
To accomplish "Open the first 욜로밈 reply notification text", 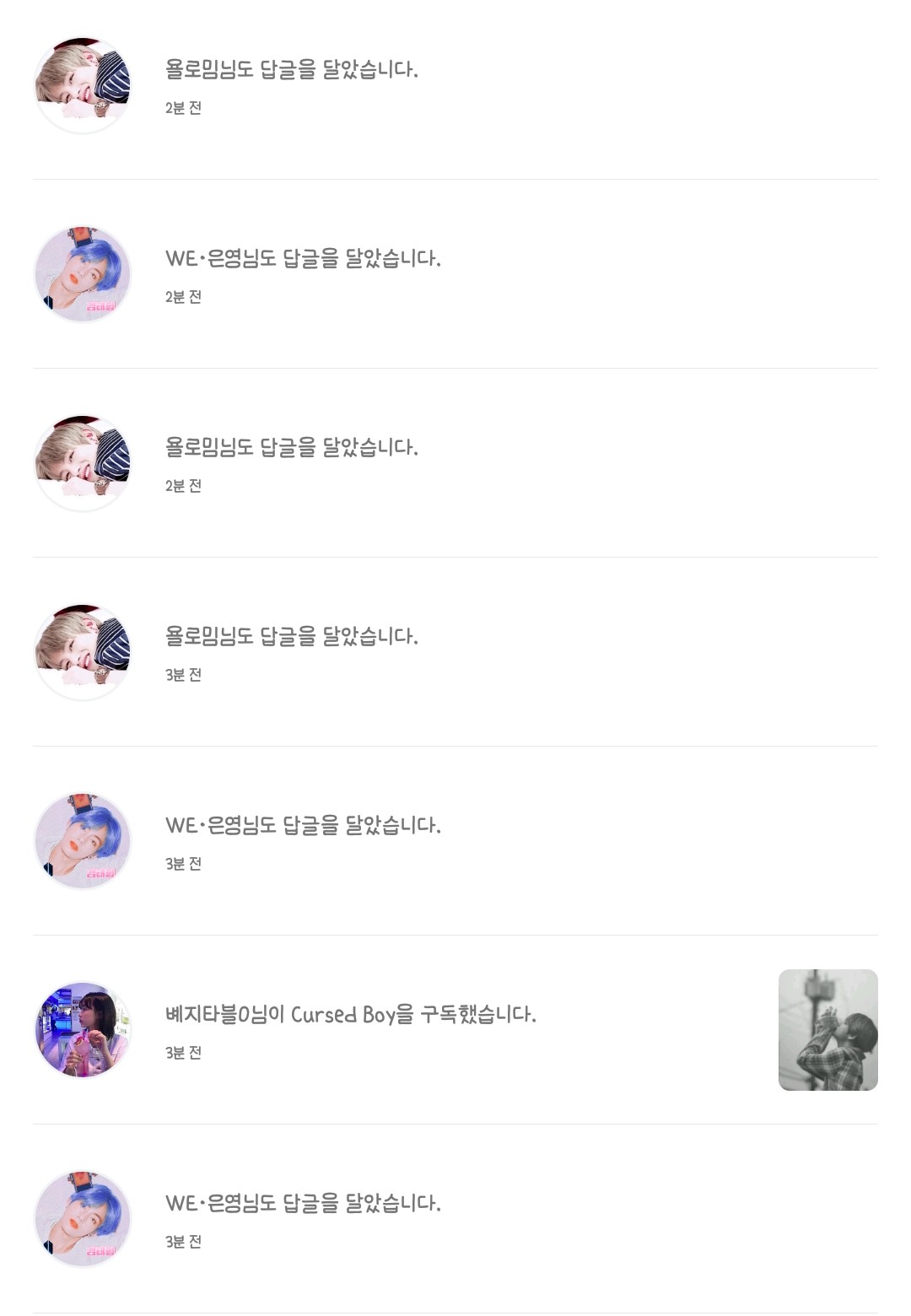I will [x=292, y=69].
